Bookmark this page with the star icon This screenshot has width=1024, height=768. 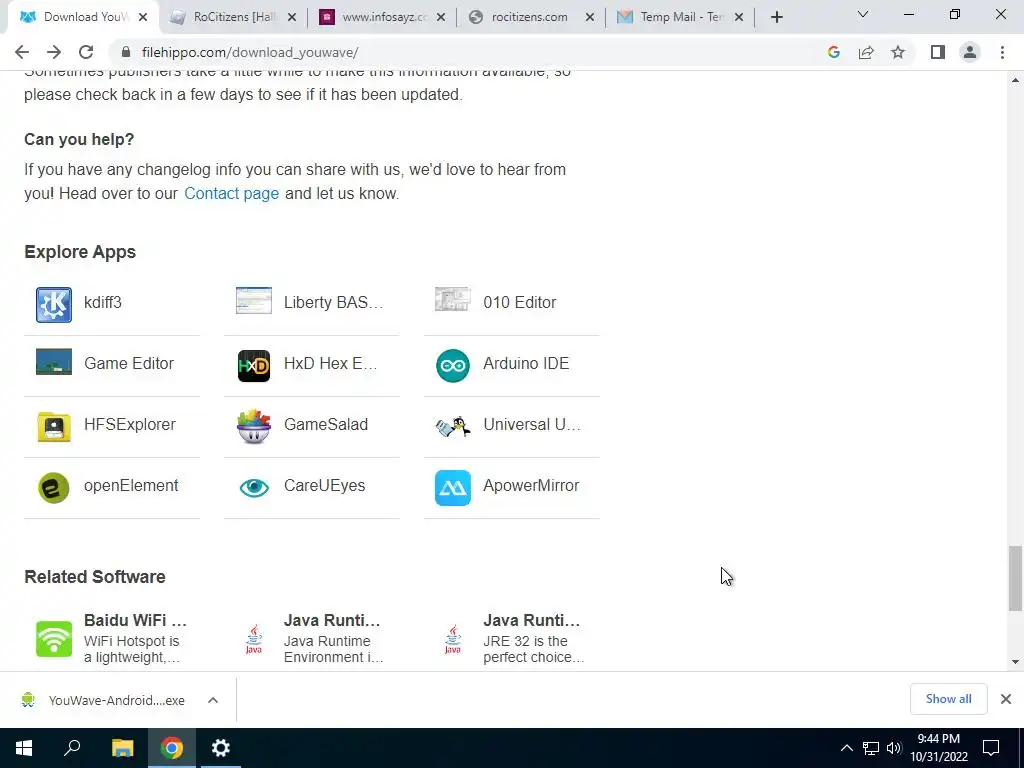coord(898,52)
